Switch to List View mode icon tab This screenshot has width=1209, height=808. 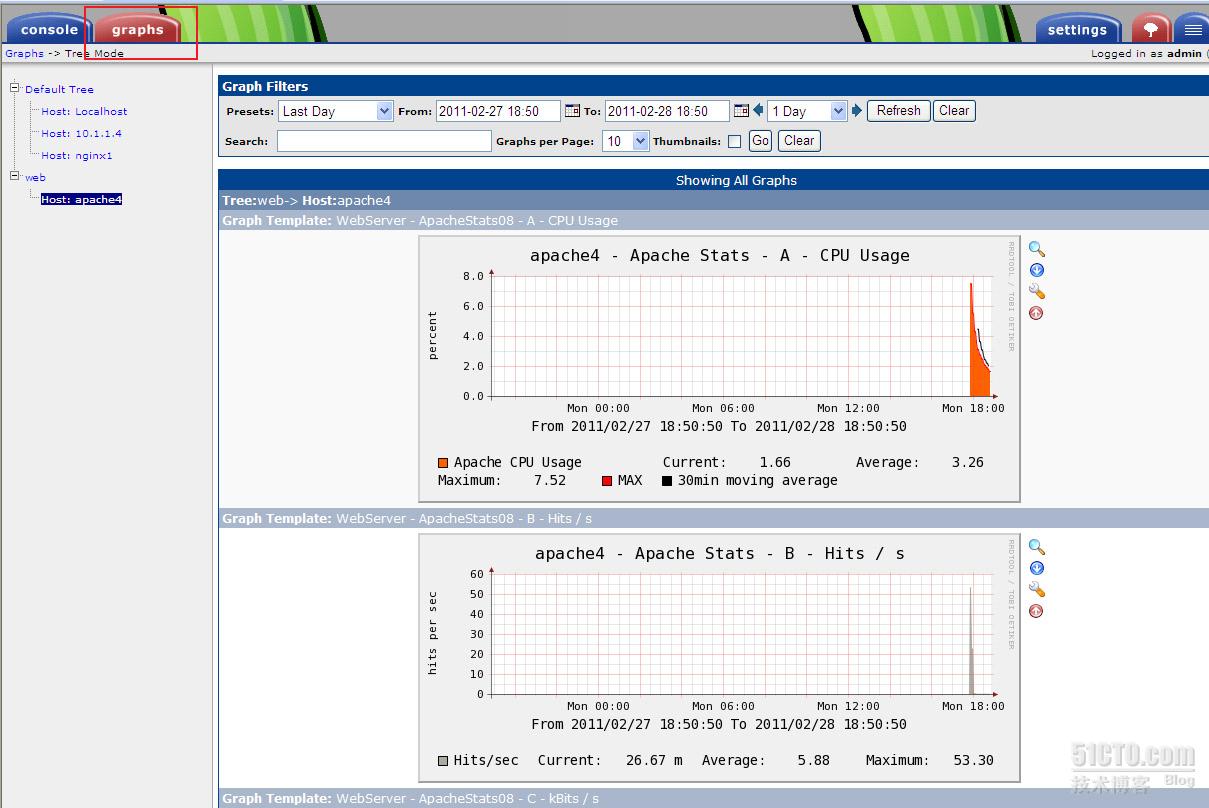1192,29
